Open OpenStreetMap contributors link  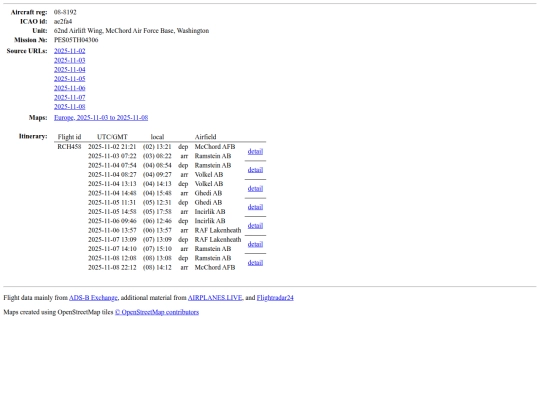[x=157, y=312]
